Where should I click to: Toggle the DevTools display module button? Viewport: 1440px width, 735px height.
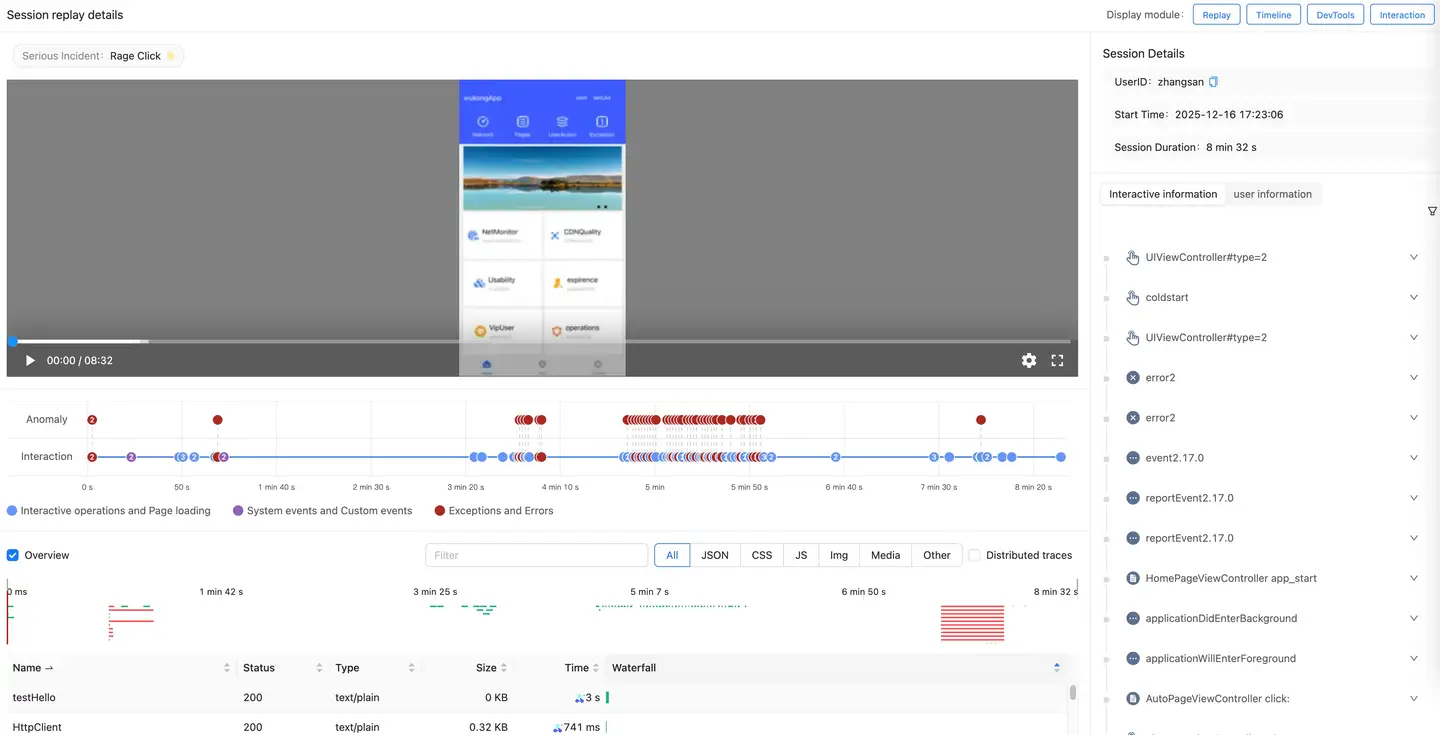pyautogui.click(x=1335, y=15)
